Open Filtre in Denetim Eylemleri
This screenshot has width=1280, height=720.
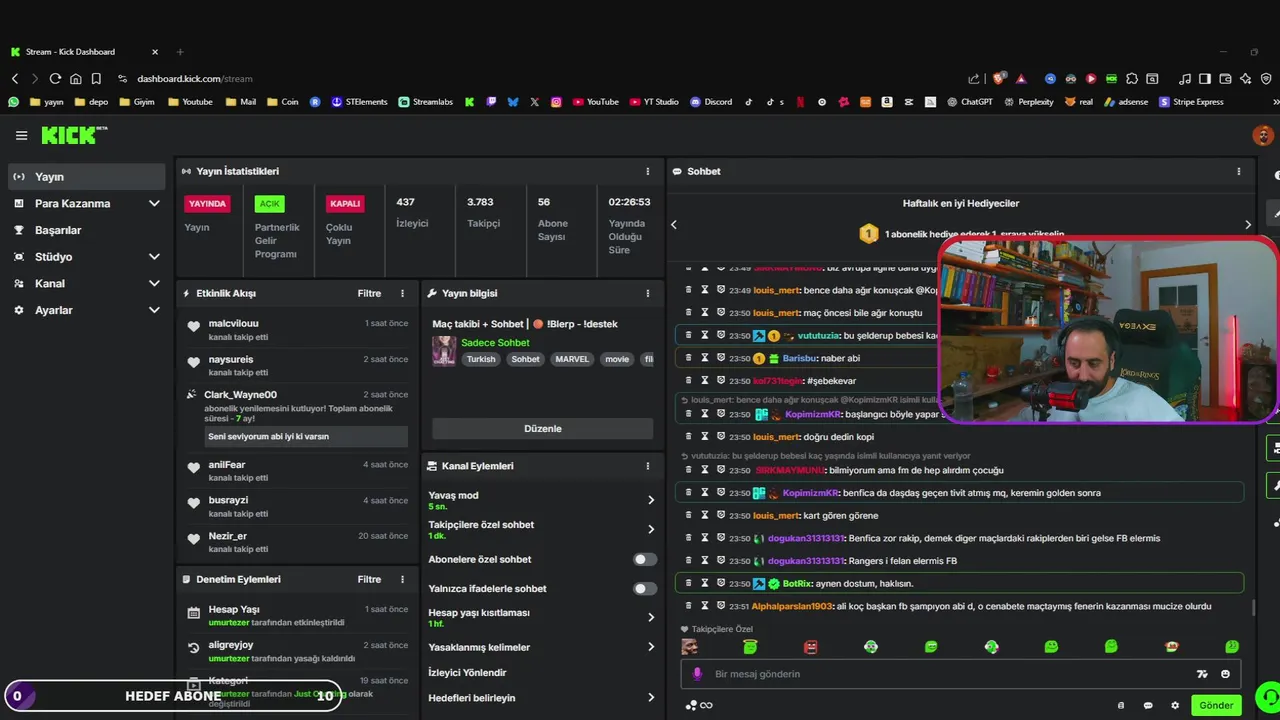click(369, 580)
